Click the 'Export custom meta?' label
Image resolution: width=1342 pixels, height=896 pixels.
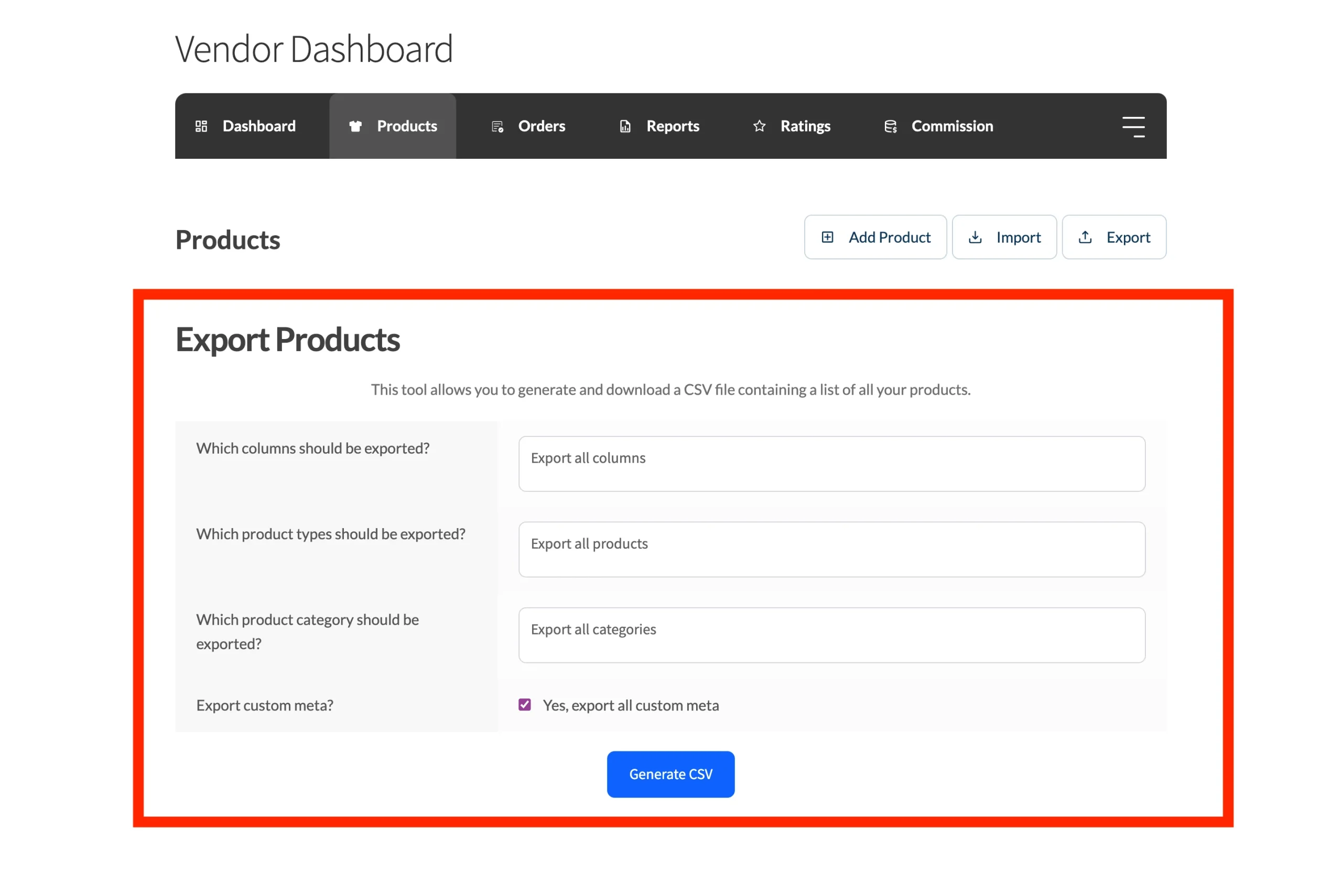click(265, 706)
